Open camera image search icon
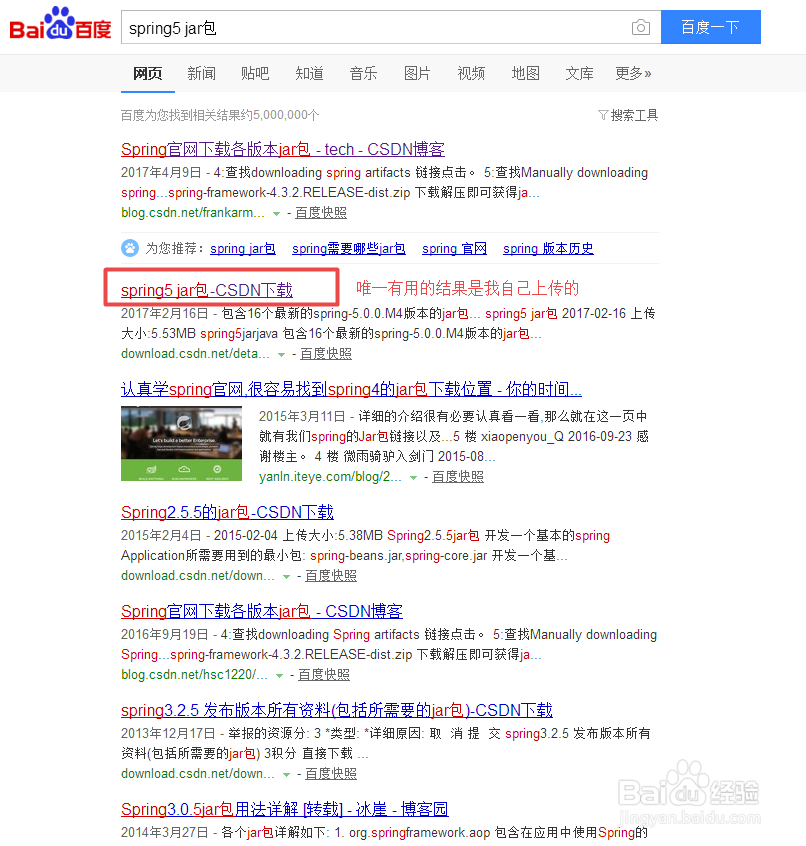The image size is (806, 846). pyautogui.click(x=640, y=27)
